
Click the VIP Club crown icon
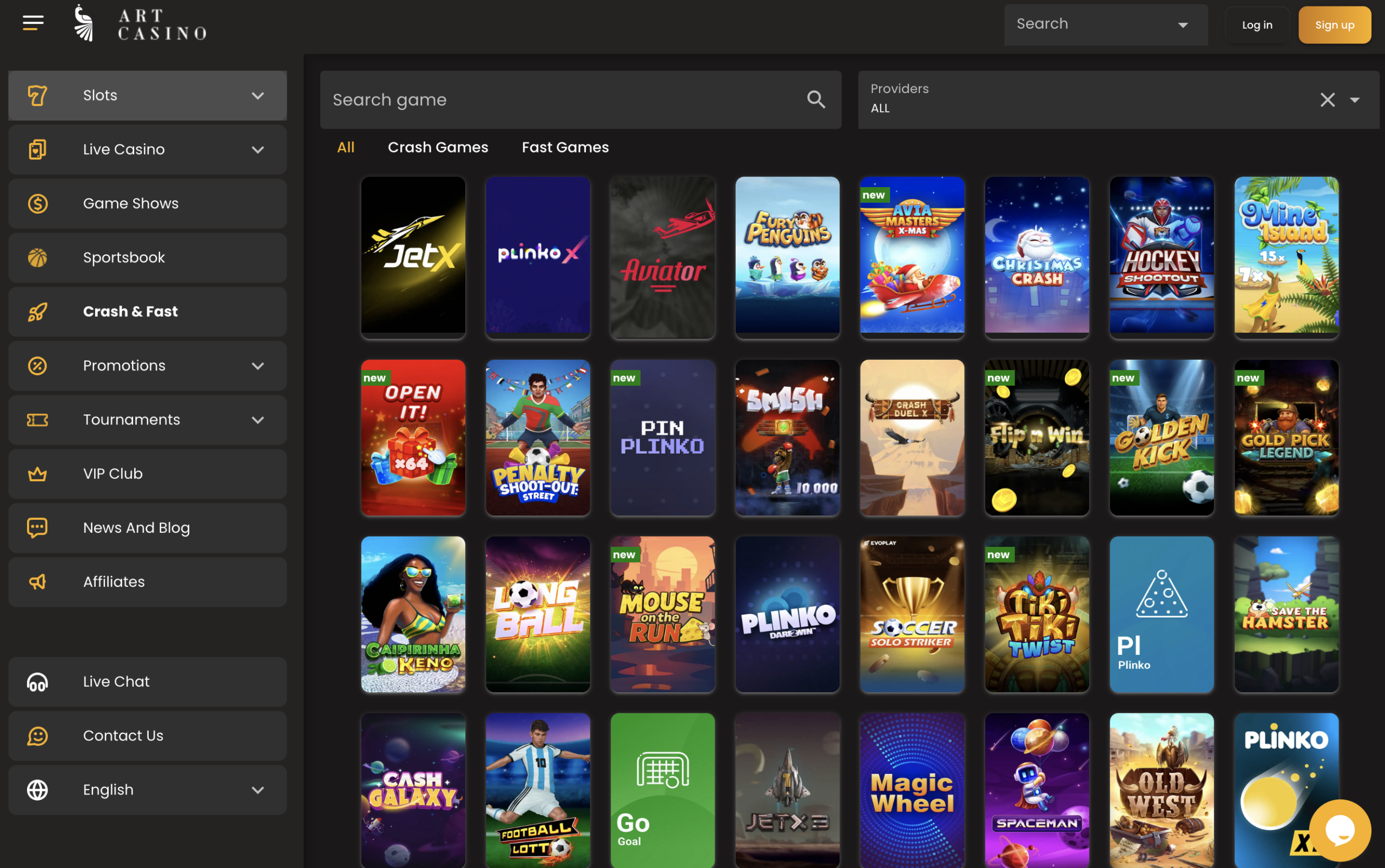coord(37,474)
